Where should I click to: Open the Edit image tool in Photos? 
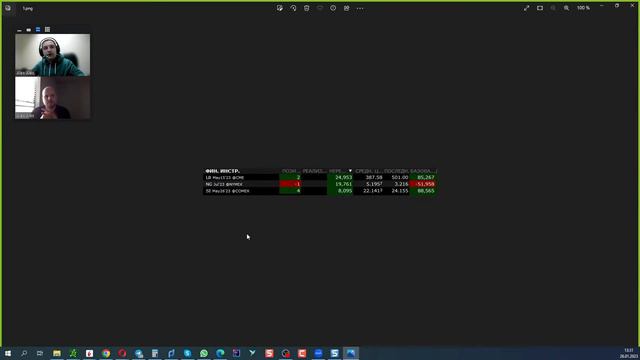[x=280, y=8]
